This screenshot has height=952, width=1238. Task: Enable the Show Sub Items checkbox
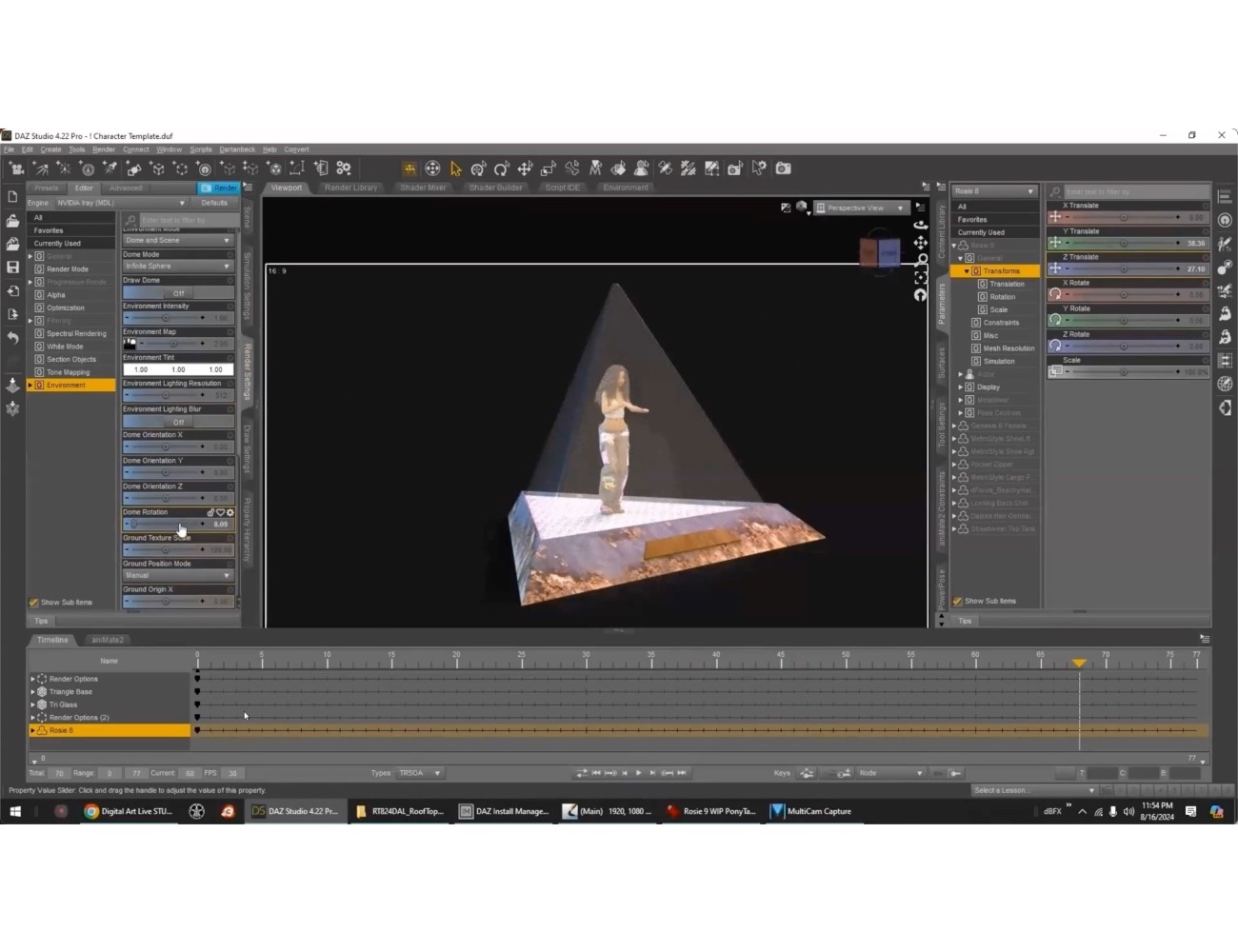tap(34, 602)
